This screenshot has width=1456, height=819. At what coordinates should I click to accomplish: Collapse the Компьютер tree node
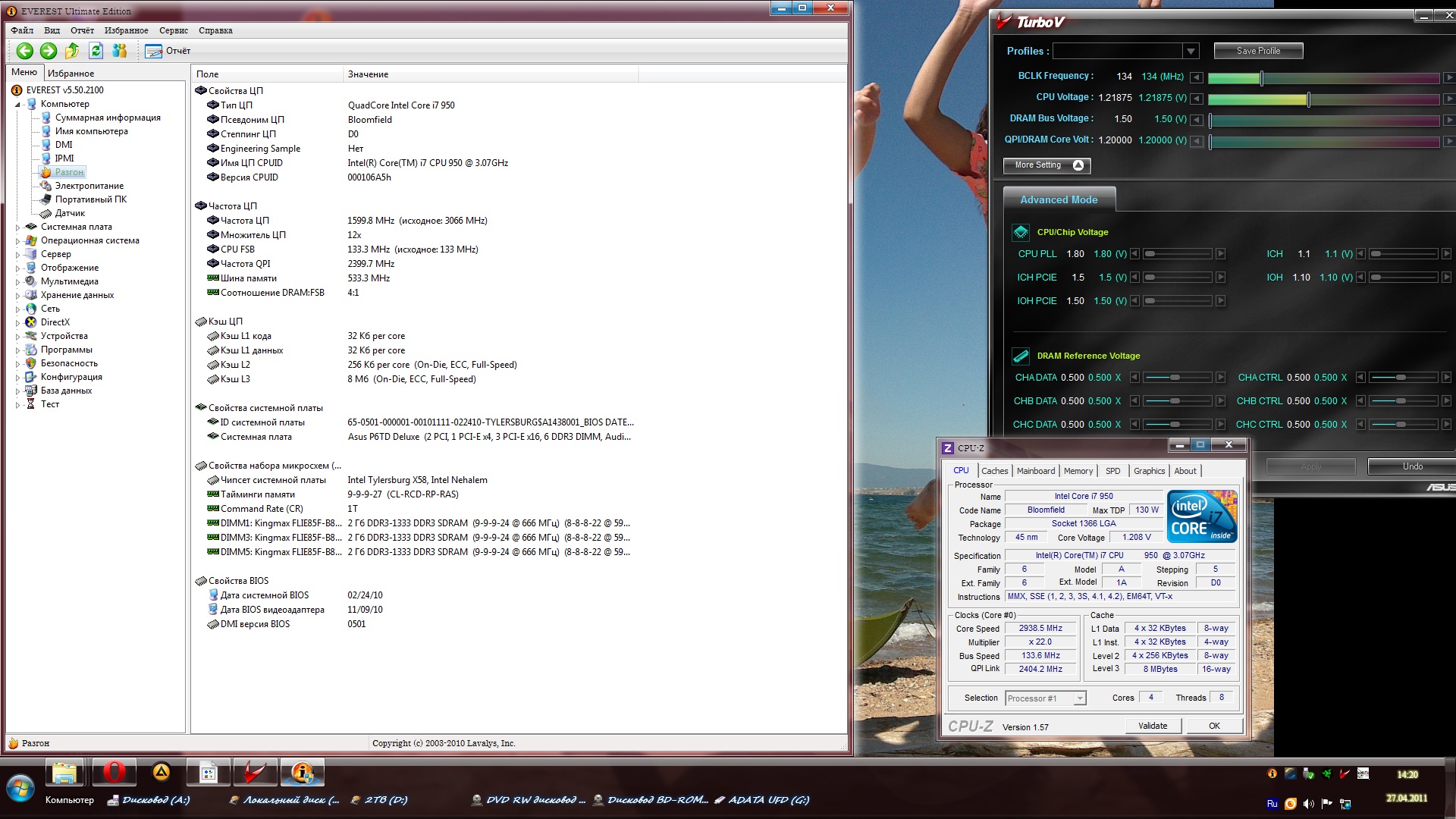pyautogui.click(x=17, y=105)
